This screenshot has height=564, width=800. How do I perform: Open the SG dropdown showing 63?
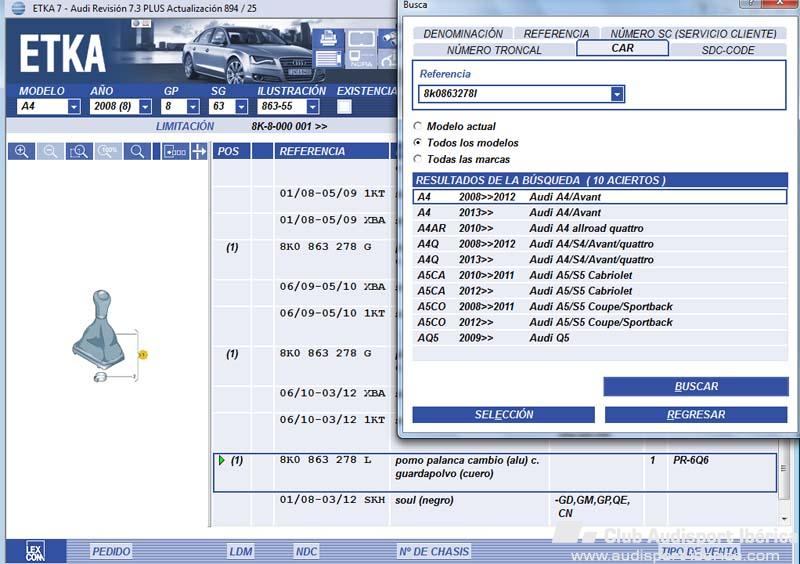point(241,107)
